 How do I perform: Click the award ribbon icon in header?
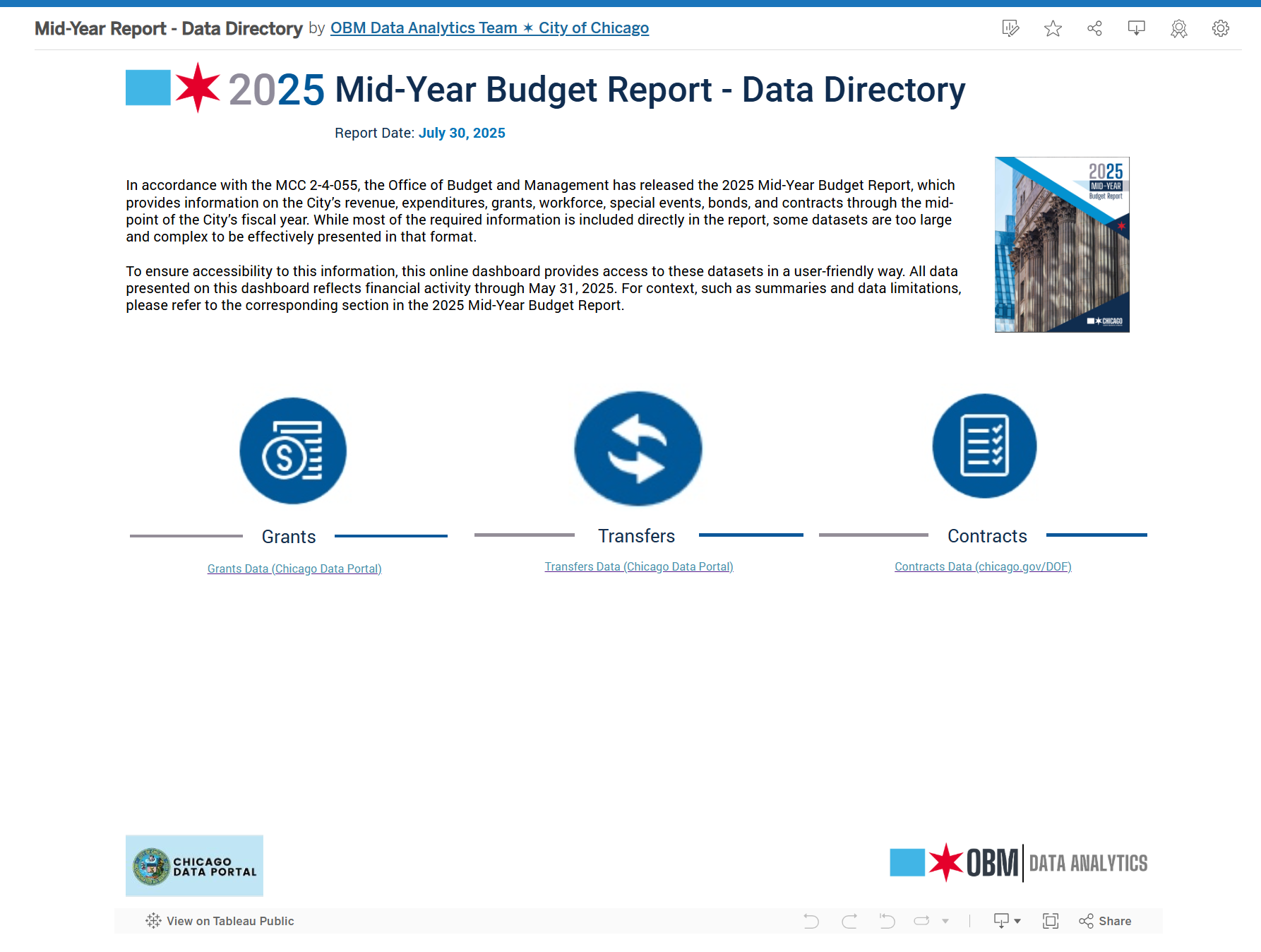[x=1179, y=28]
